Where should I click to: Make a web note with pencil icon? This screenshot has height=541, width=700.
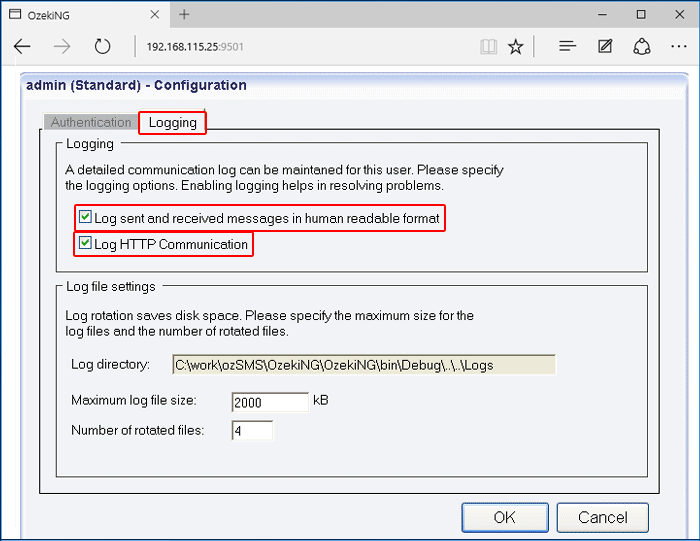coord(605,46)
